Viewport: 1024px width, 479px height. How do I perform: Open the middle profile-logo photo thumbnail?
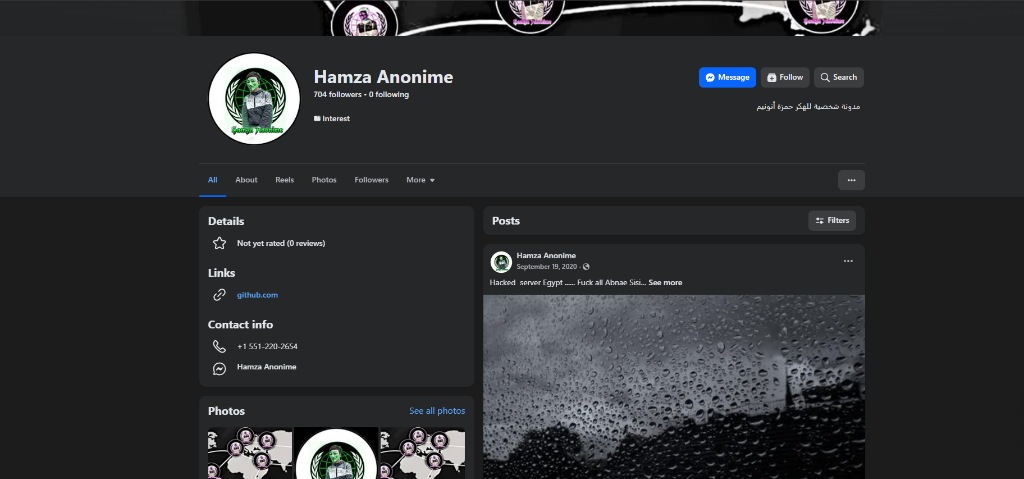tap(336, 453)
